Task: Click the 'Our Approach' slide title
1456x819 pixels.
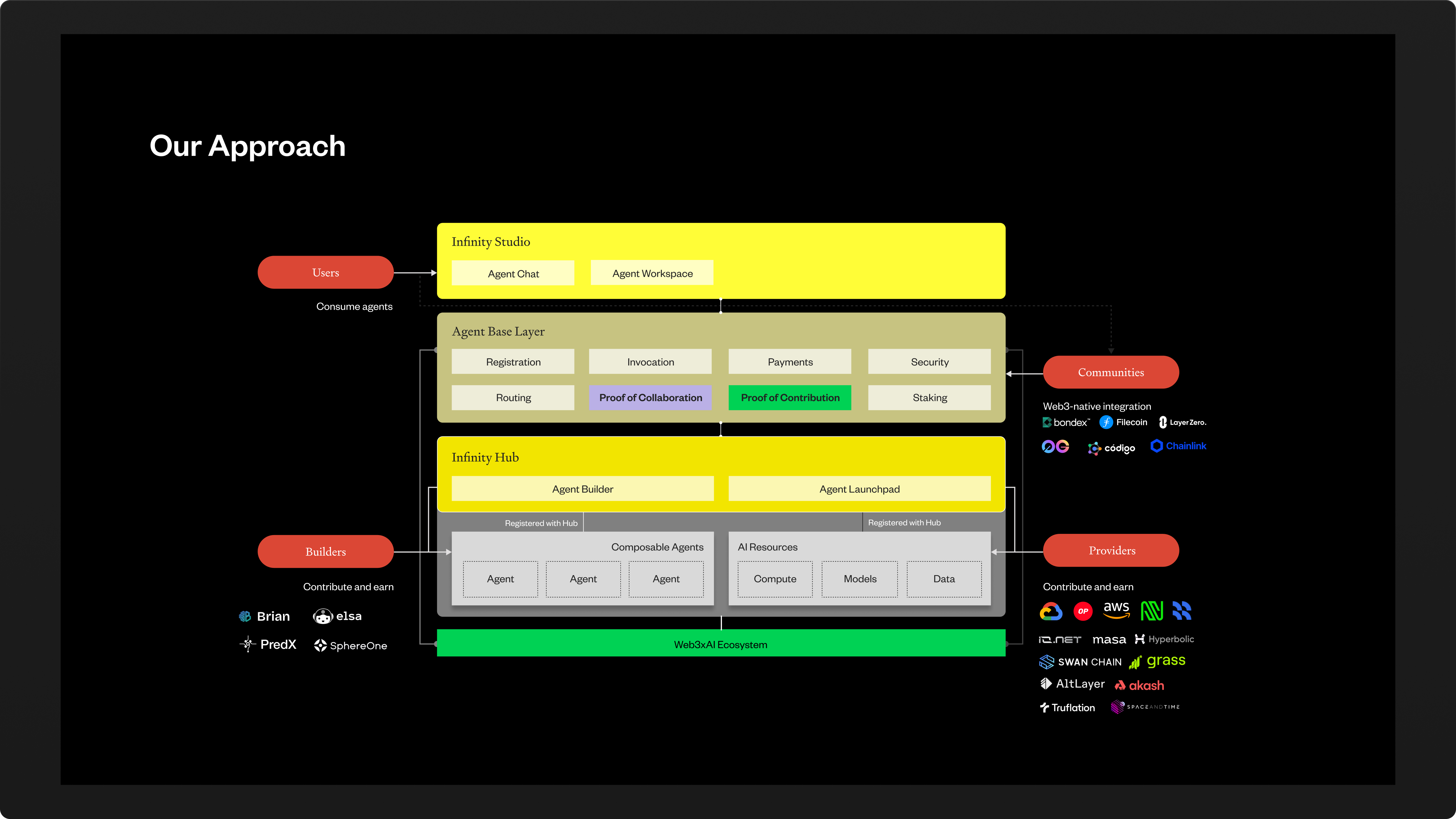Action: pyautogui.click(x=248, y=147)
